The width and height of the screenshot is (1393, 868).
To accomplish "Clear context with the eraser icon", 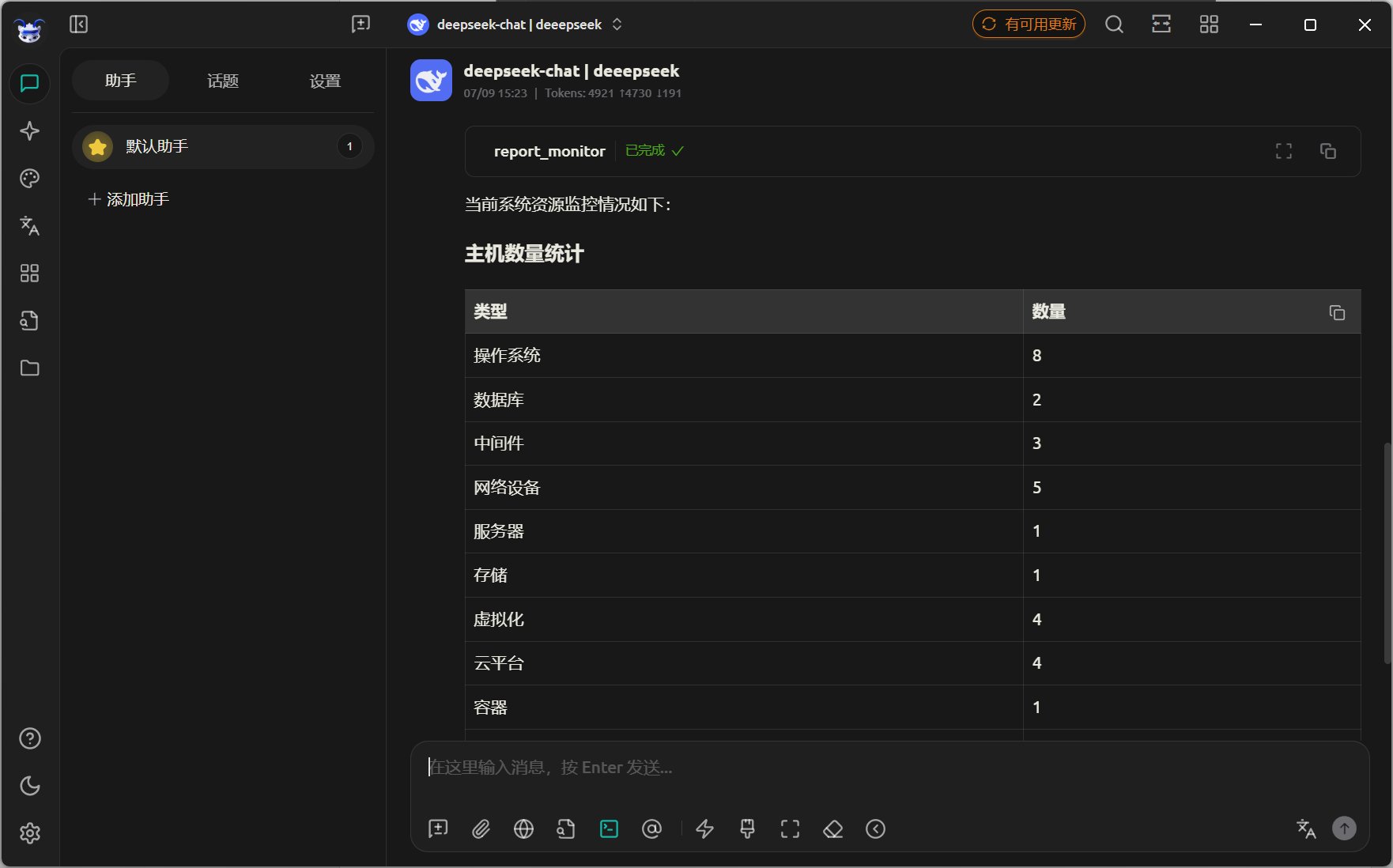I will 832,828.
